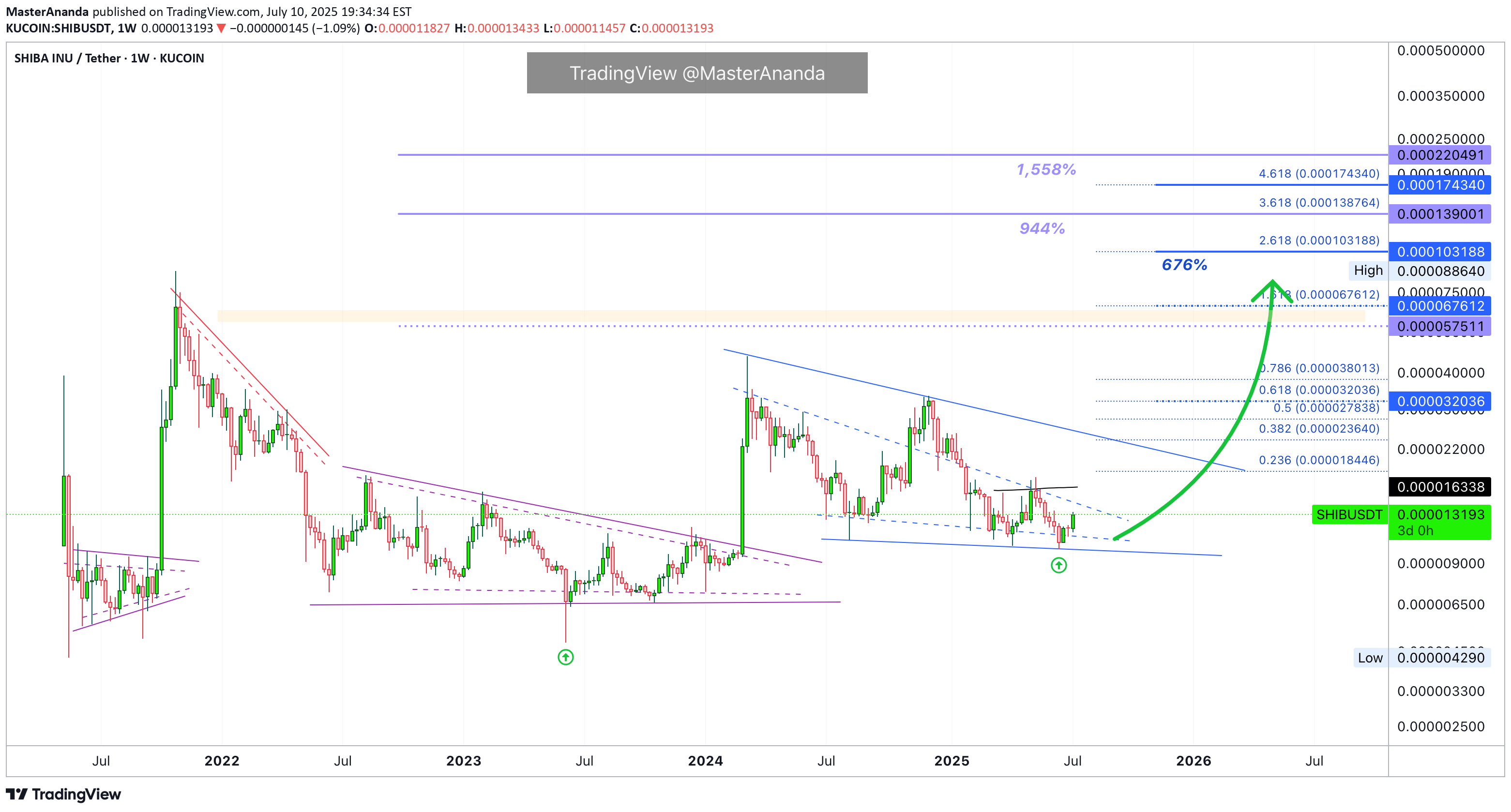The image size is (1511, 812).
Task: Click the 944% target annotation
Action: pyautogui.click(x=1042, y=228)
